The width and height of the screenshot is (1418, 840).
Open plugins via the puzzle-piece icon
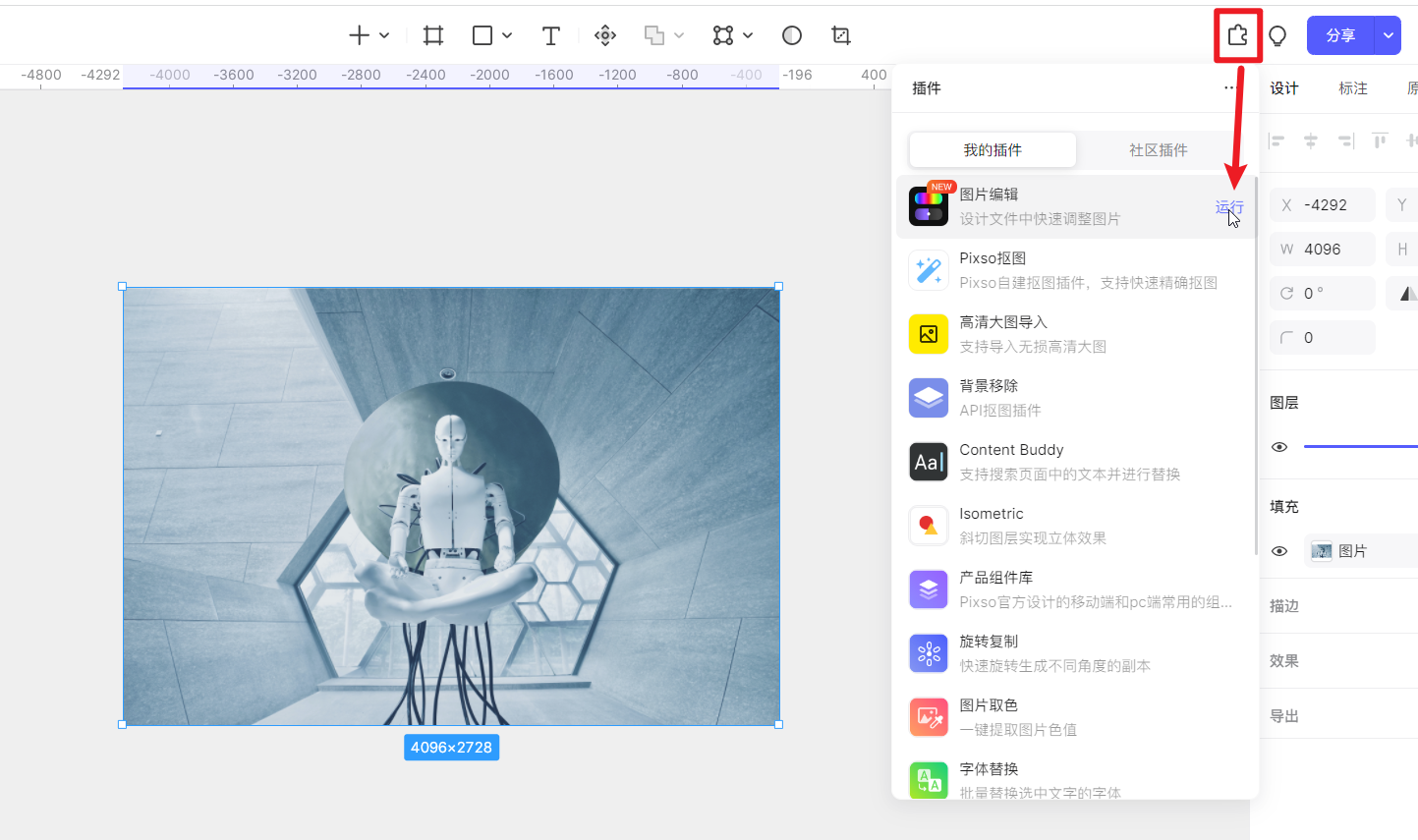(x=1237, y=35)
